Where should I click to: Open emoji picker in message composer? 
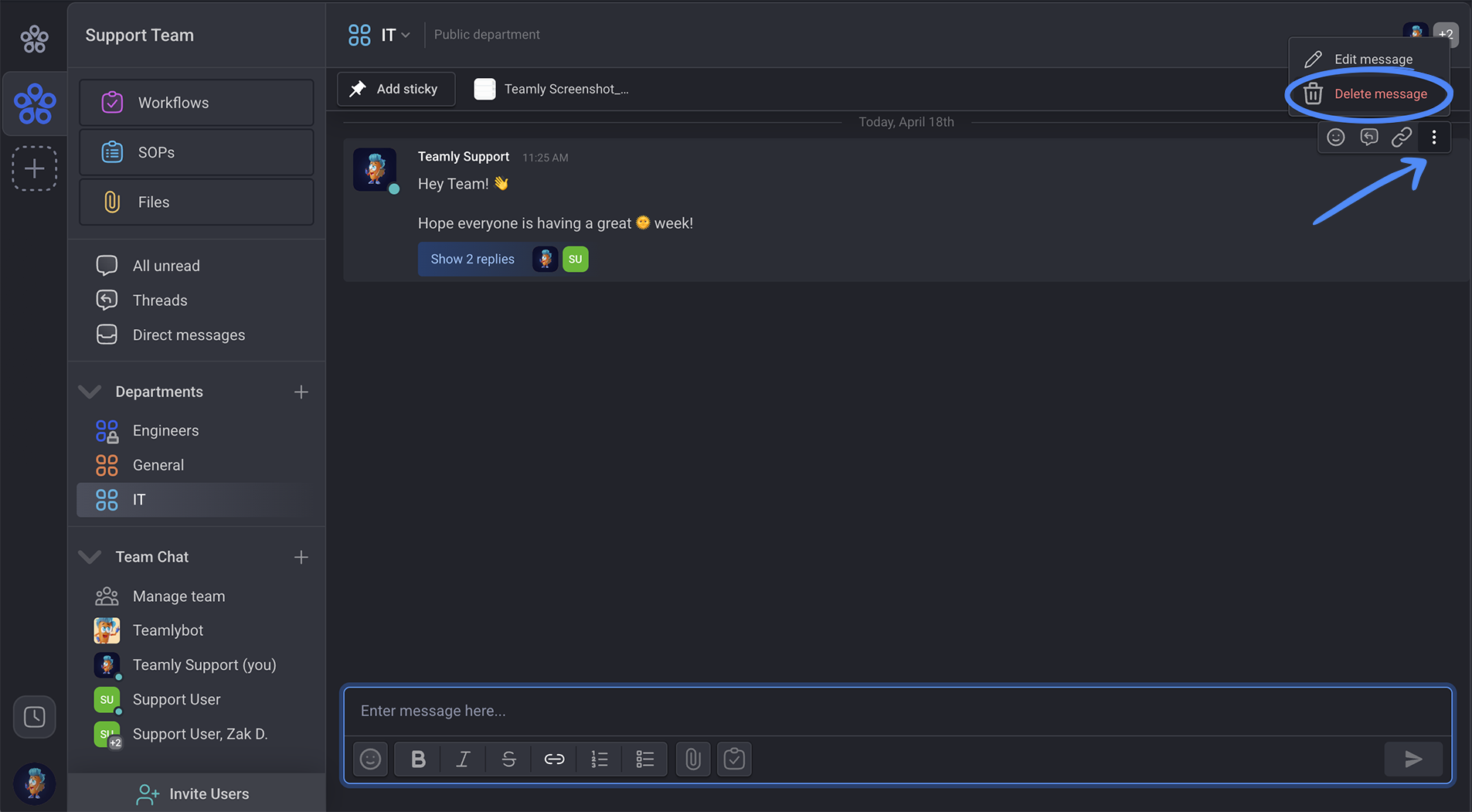371,759
